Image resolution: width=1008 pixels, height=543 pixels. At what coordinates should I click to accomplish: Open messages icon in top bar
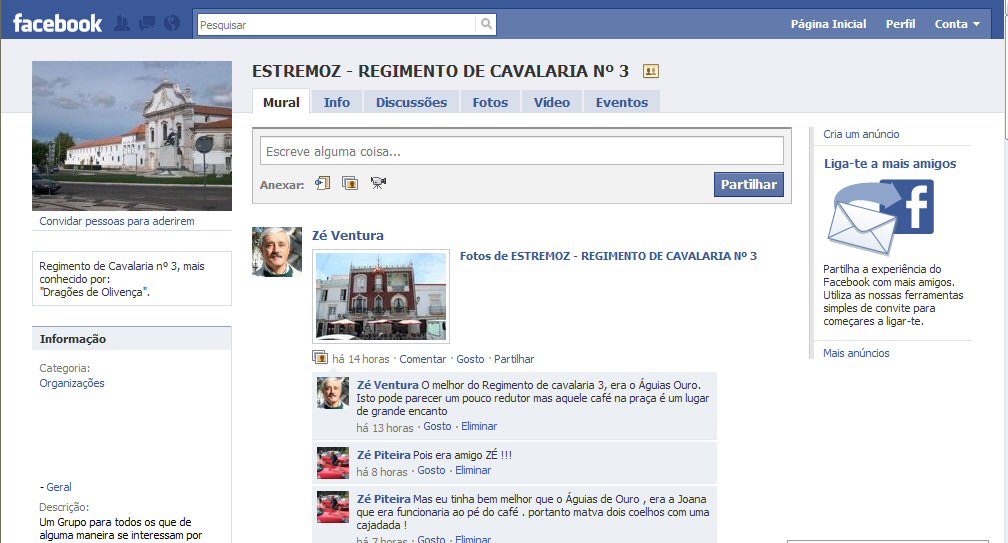[x=147, y=24]
